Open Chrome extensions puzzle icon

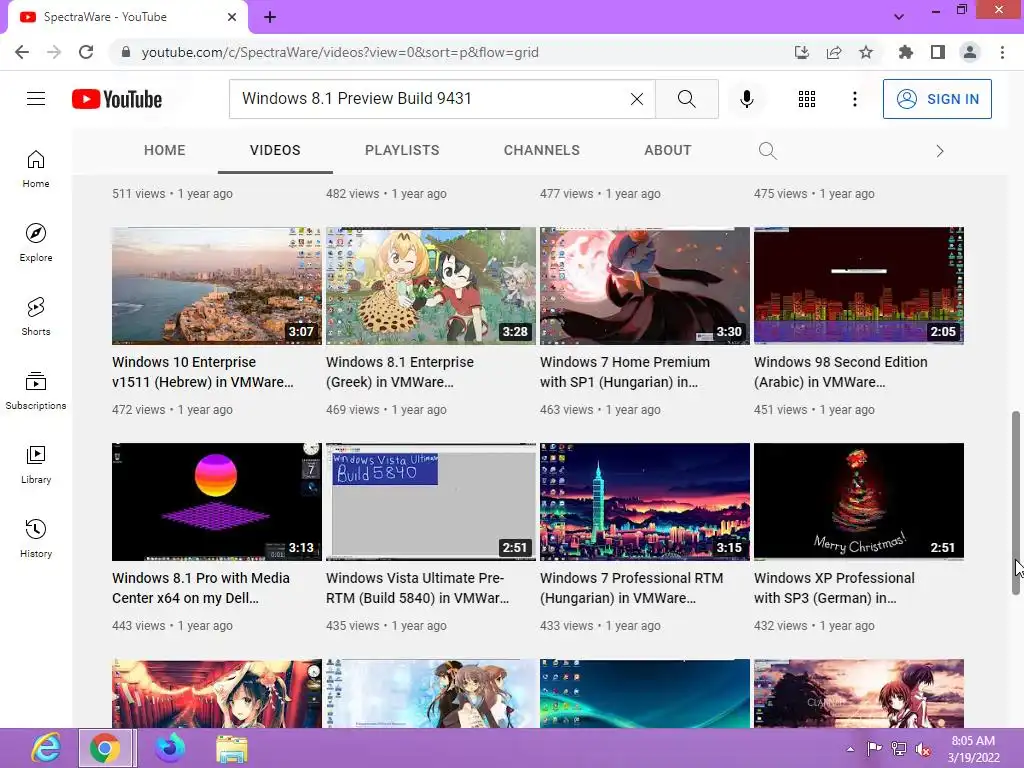click(x=906, y=52)
